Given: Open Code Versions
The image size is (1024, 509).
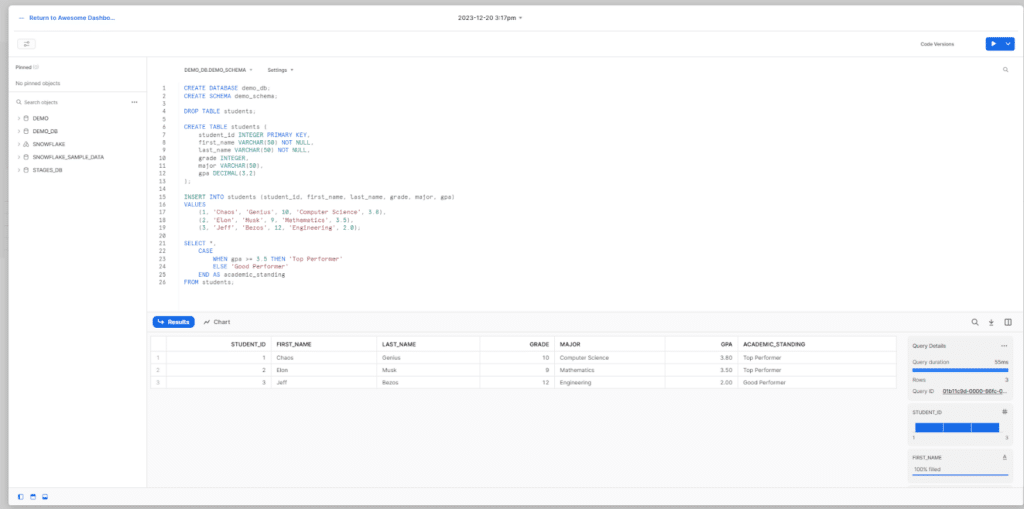Looking at the screenshot, I should pos(937,44).
